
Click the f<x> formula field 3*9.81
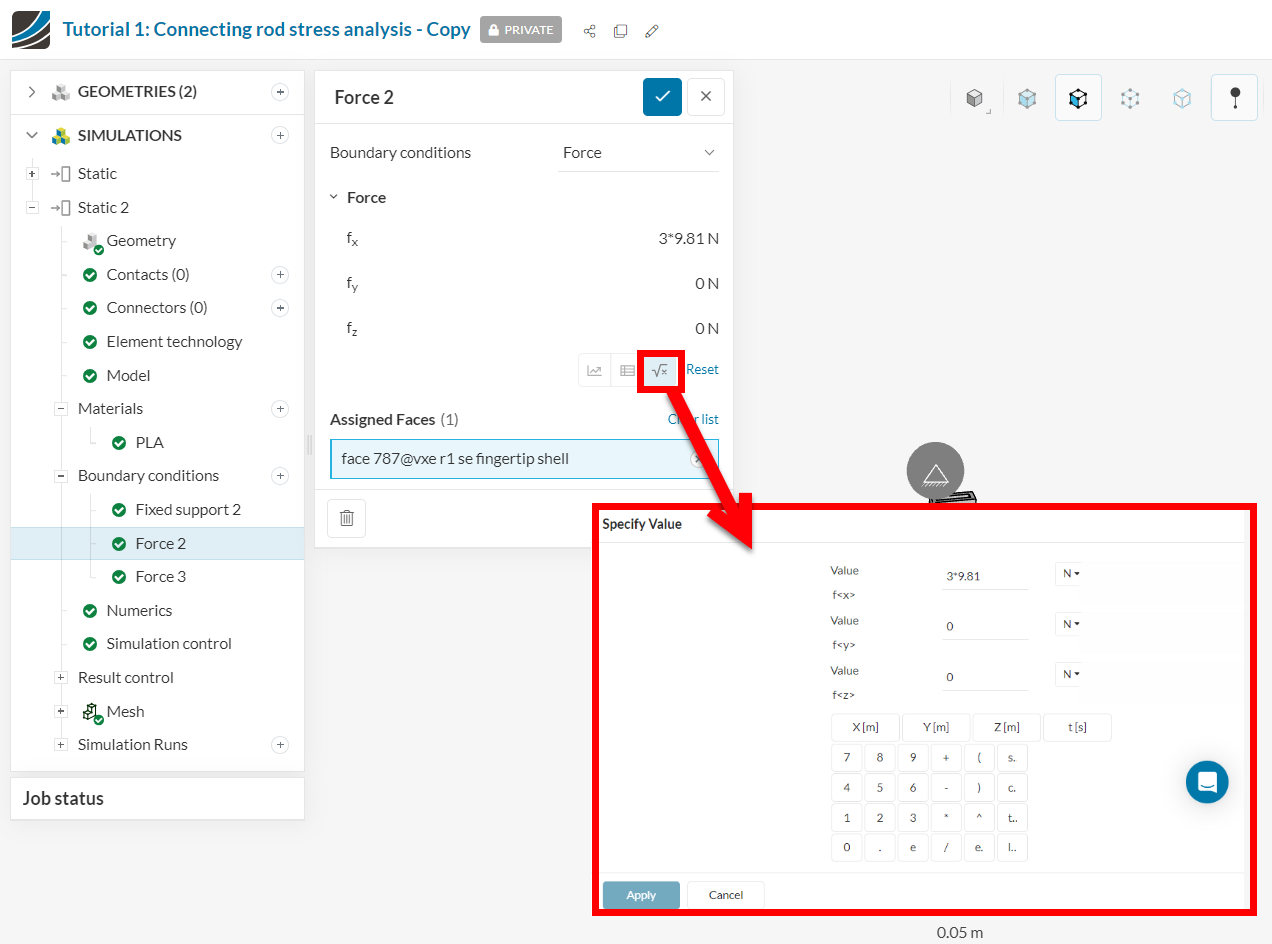pyautogui.click(x=985, y=577)
